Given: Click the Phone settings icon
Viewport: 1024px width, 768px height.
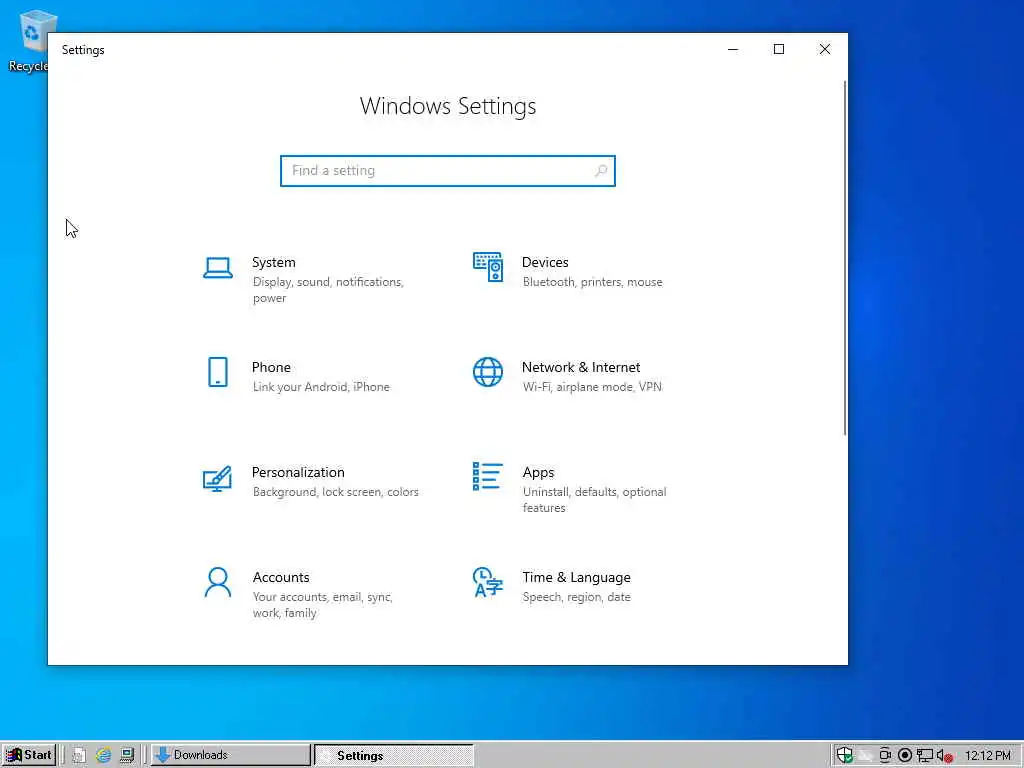Looking at the screenshot, I should pyautogui.click(x=217, y=372).
